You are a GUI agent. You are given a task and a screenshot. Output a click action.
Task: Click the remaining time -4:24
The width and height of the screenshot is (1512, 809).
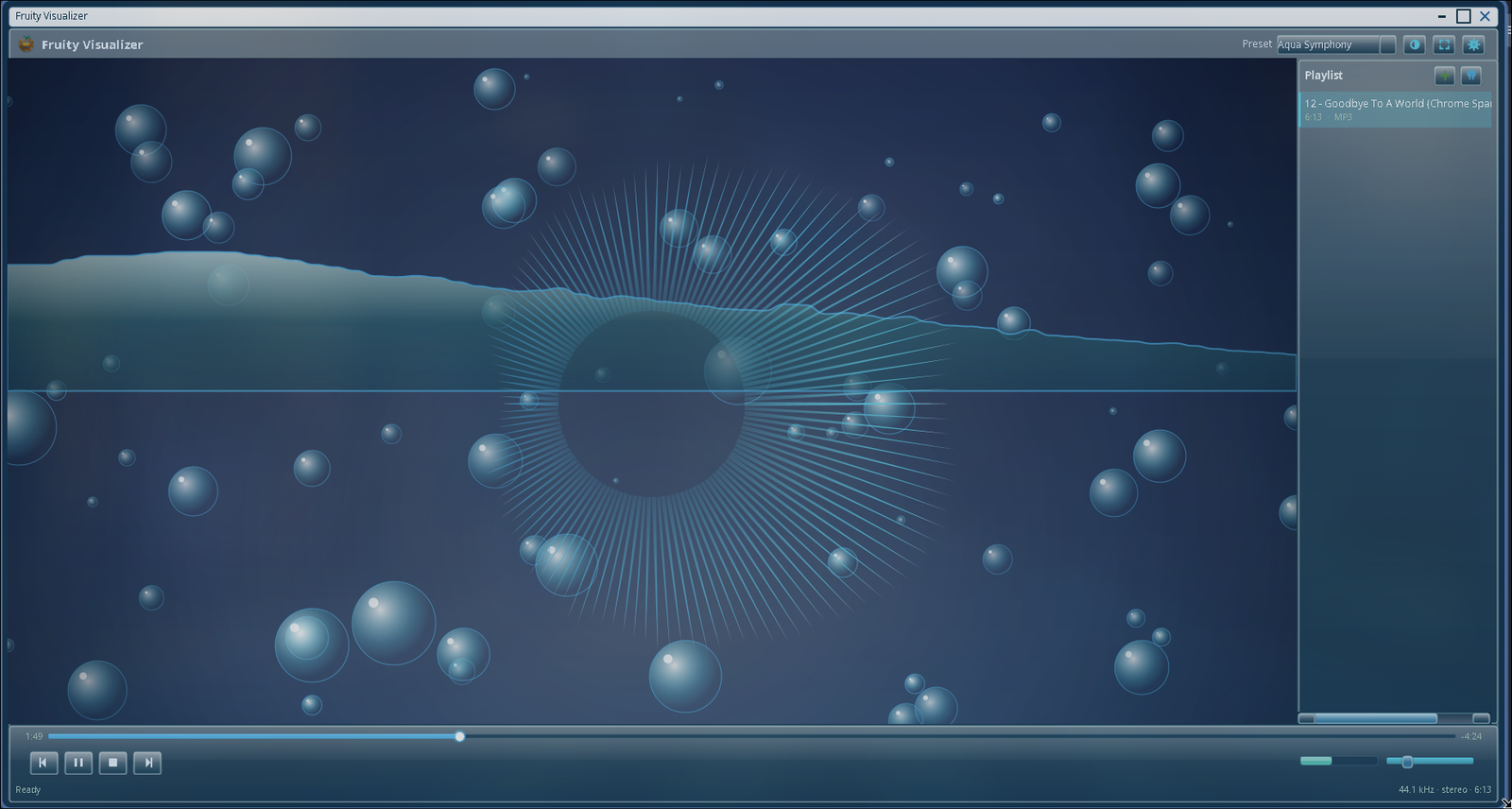(x=1471, y=736)
